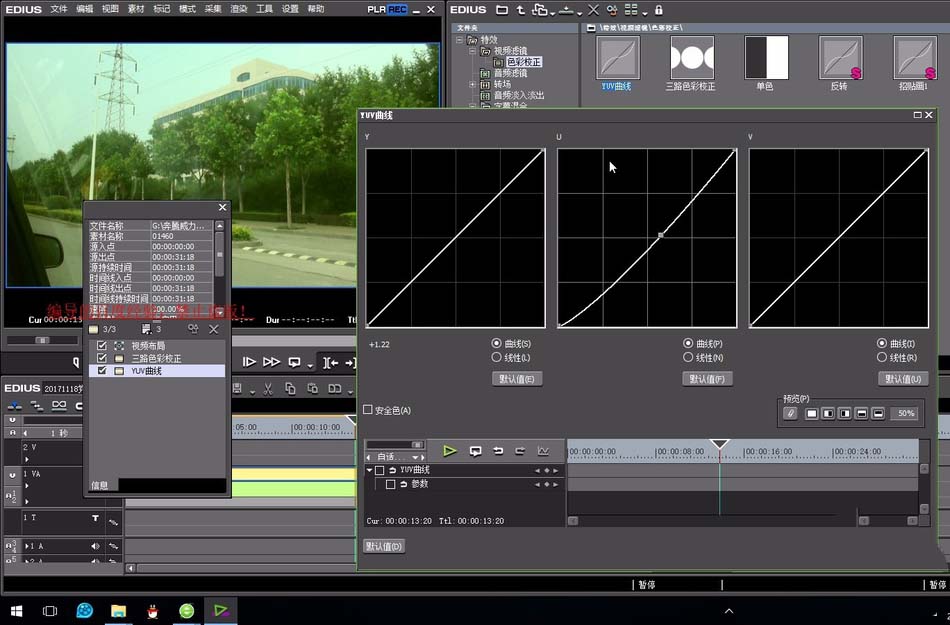Collapse the YUV曲线 keyframe row
The width and height of the screenshot is (950, 625).
click(x=369, y=470)
